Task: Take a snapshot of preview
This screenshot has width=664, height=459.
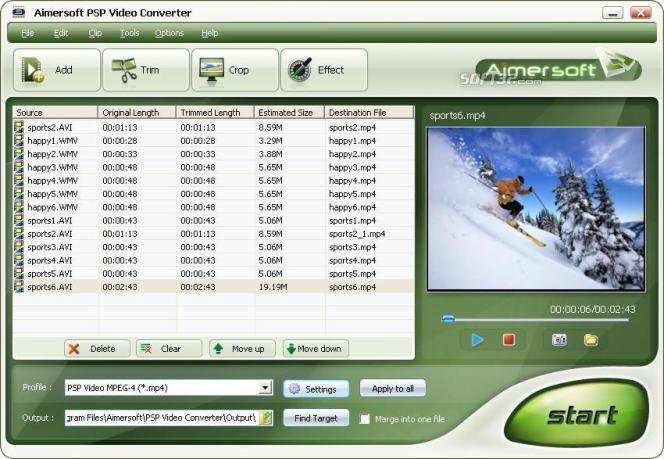Action: coord(559,340)
